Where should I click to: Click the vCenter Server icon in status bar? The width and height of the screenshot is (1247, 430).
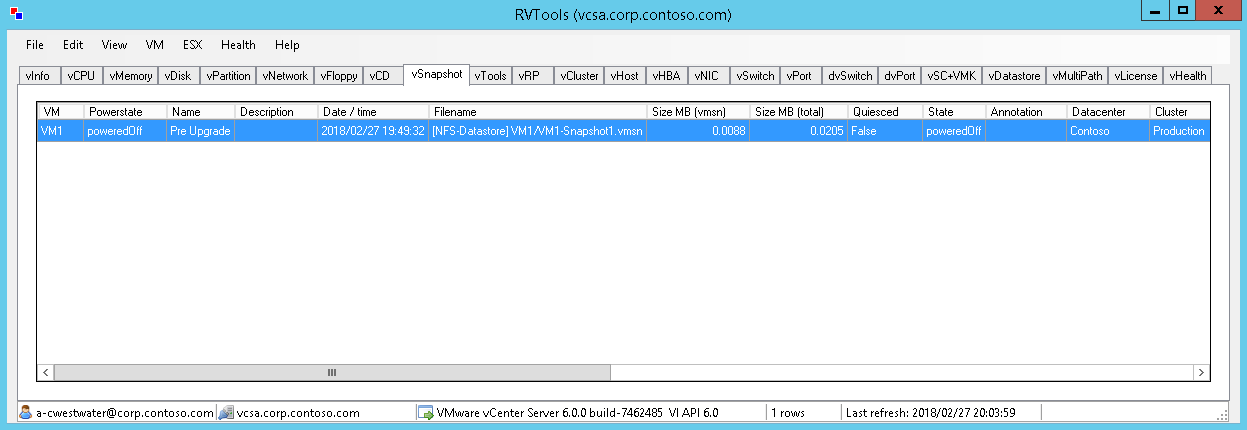[x=425, y=412]
